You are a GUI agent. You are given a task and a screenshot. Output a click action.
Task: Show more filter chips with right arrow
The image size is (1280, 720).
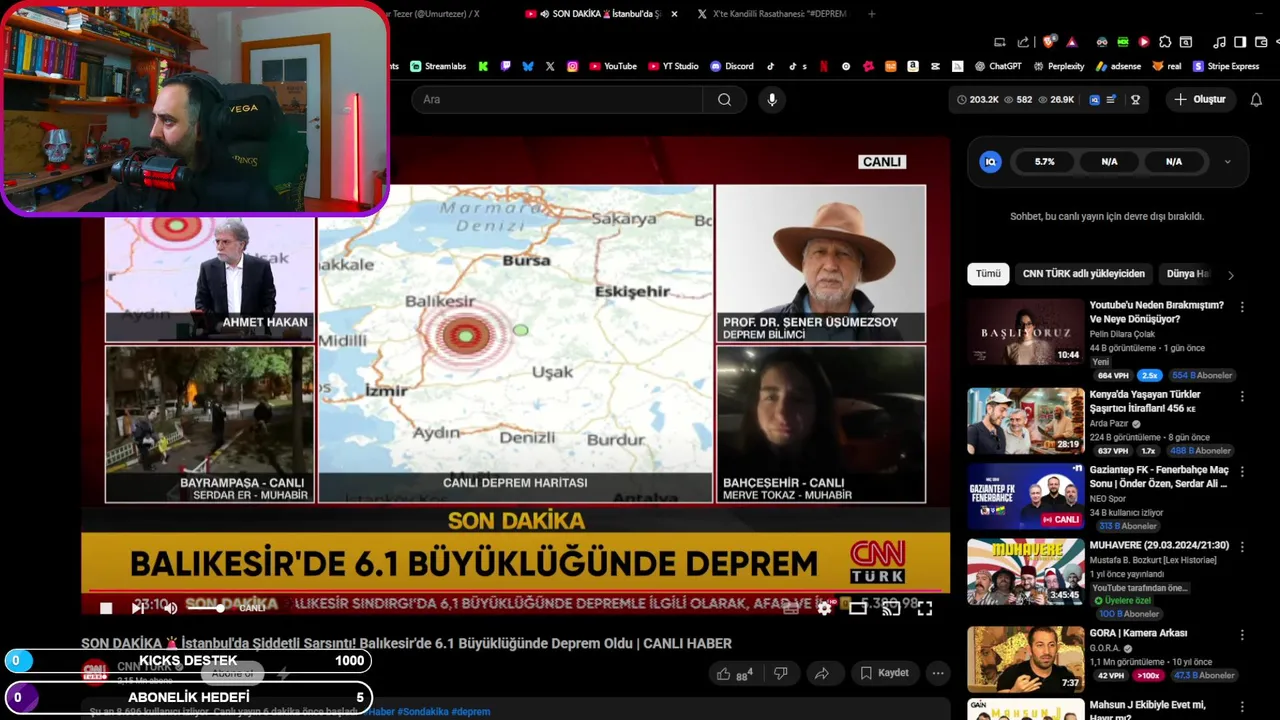1231,275
